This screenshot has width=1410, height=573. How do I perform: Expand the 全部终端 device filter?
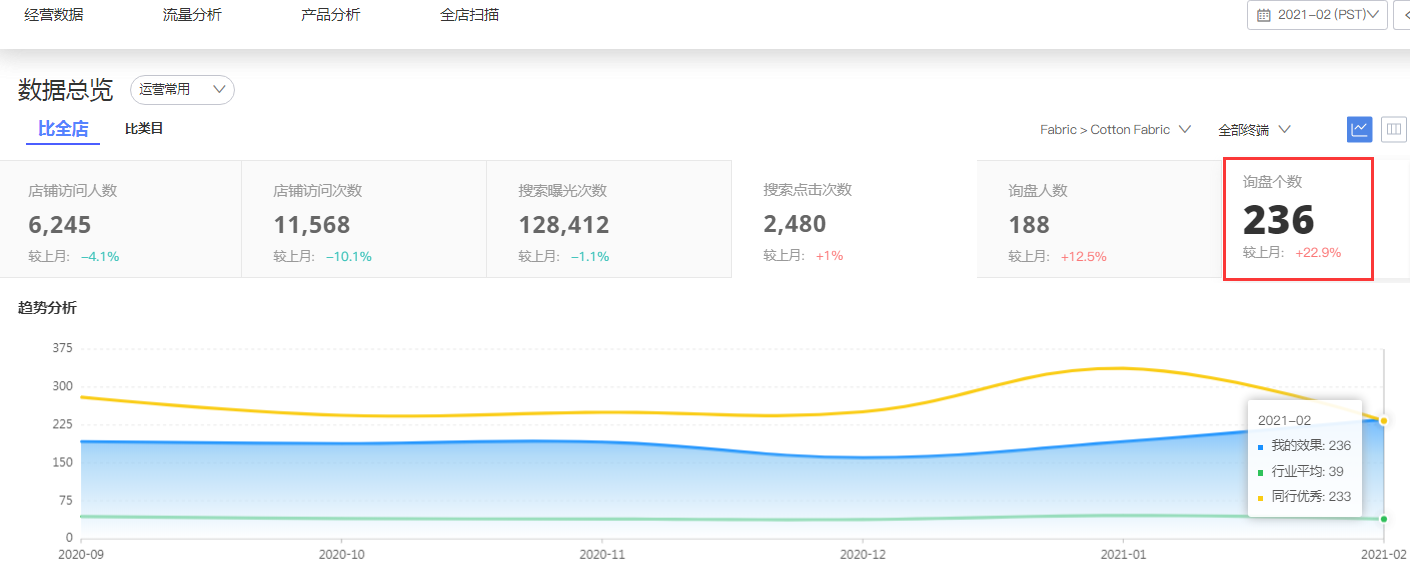(1254, 130)
